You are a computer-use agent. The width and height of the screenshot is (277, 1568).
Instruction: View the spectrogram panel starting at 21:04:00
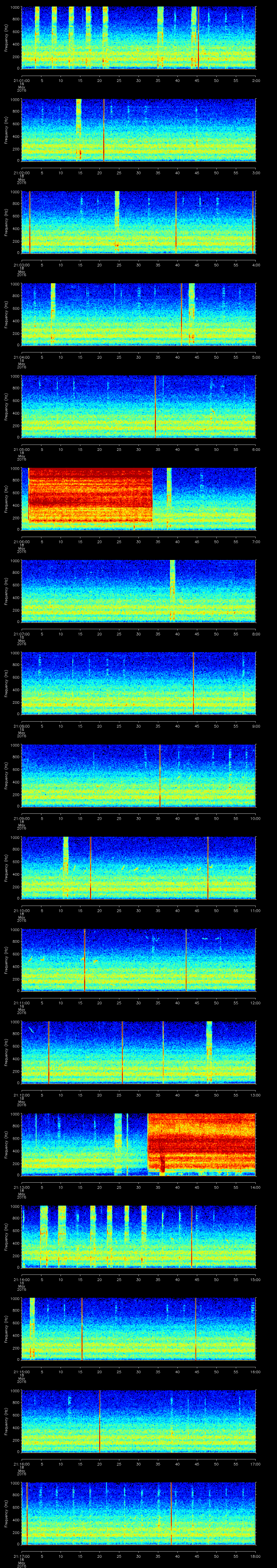point(139,315)
